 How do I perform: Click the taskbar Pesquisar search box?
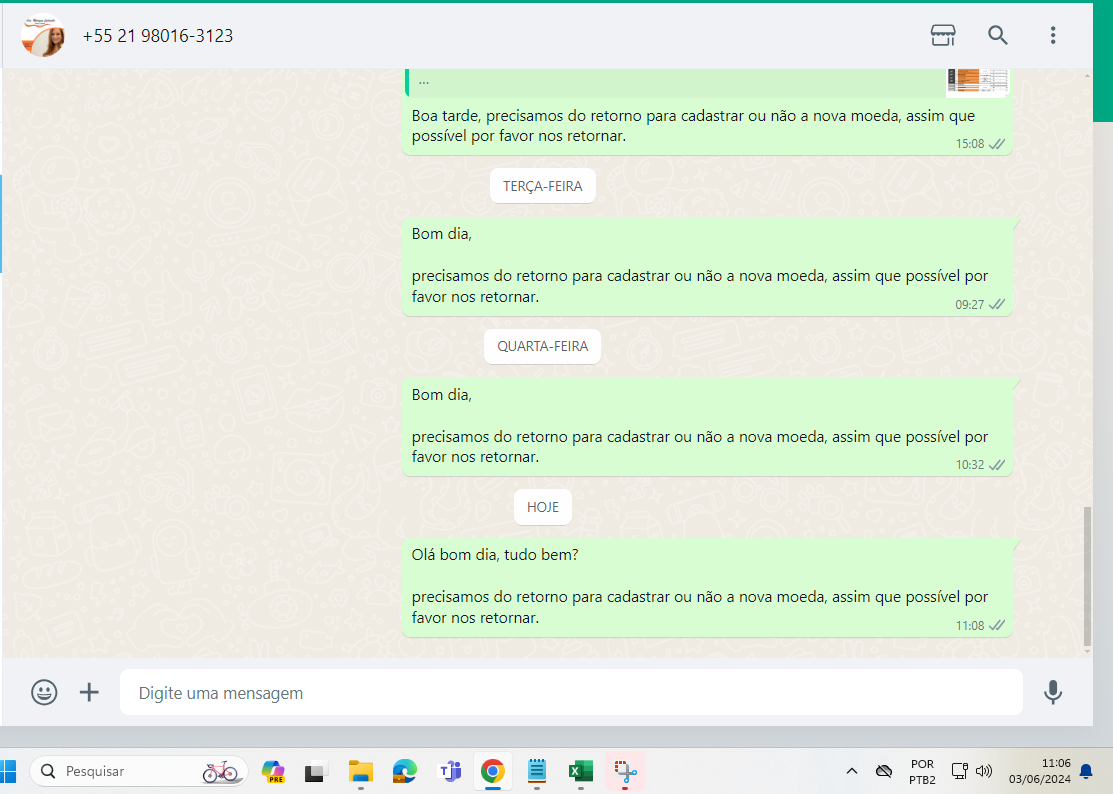point(138,771)
